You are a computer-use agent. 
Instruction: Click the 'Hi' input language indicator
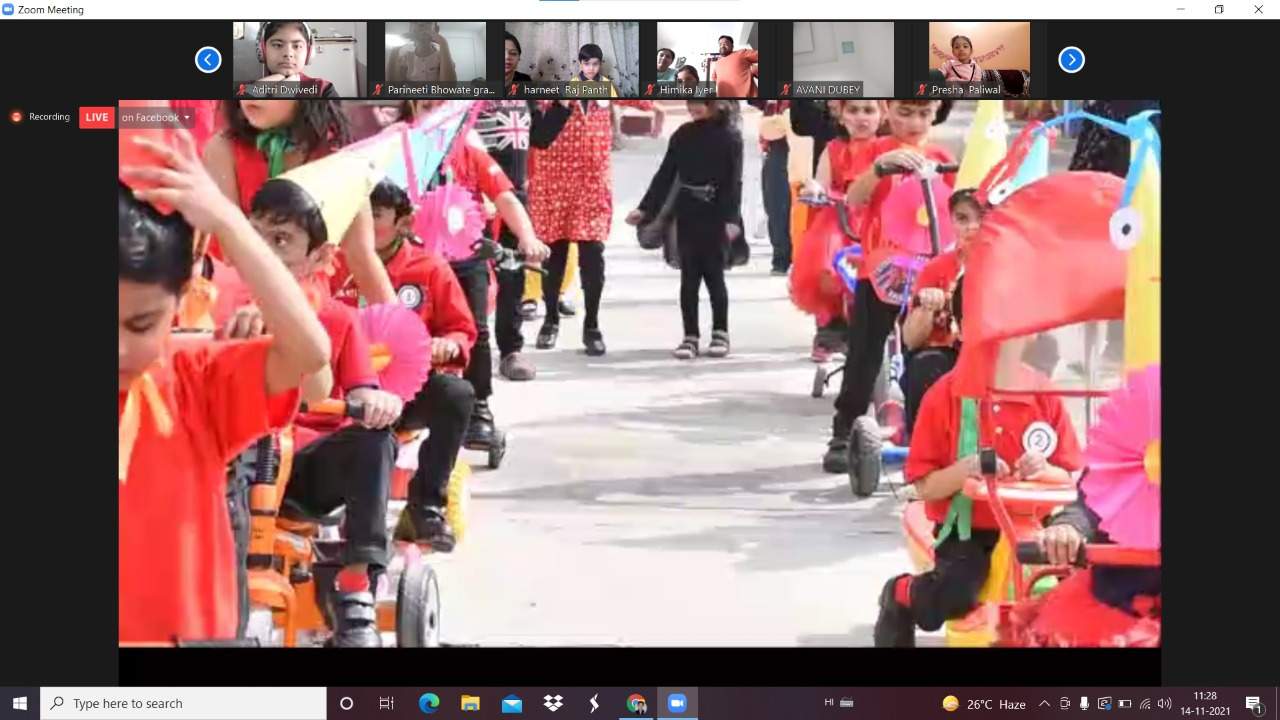click(829, 703)
